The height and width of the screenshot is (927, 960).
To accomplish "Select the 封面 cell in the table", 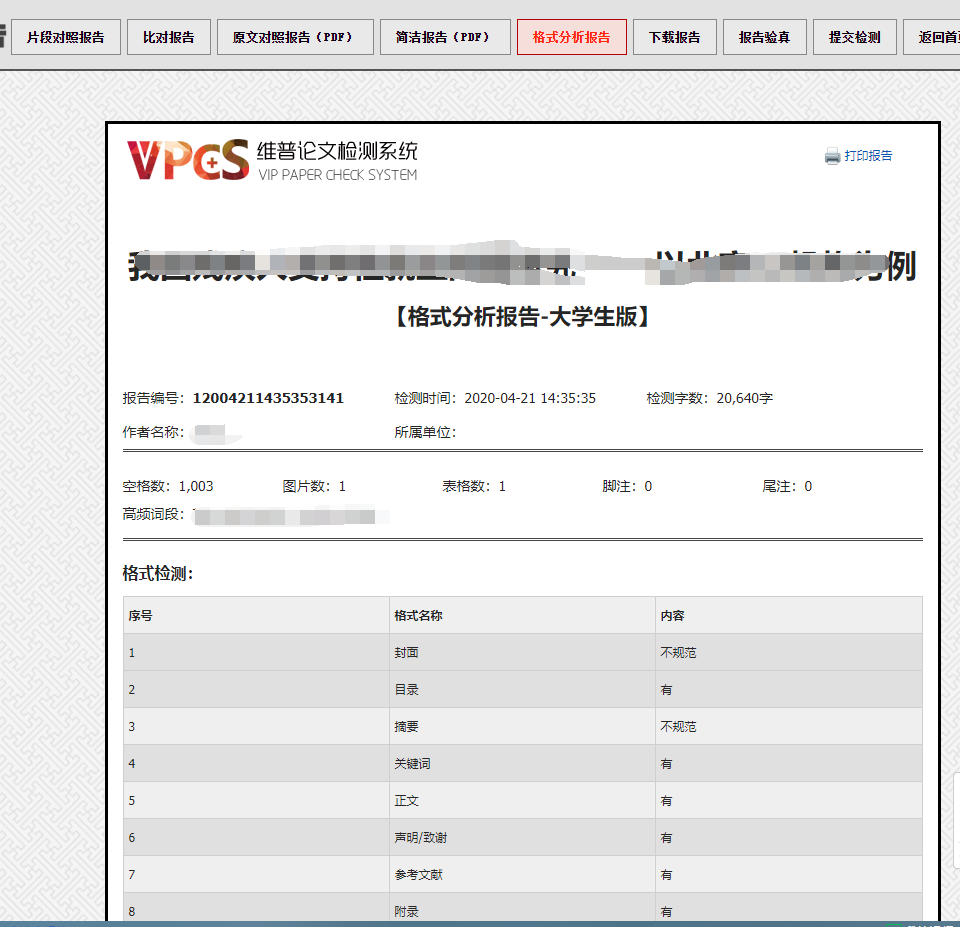I will (406, 653).
